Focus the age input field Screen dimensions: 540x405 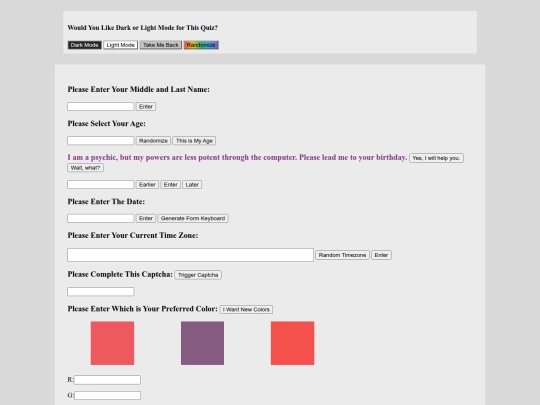(x=101, y=141)
